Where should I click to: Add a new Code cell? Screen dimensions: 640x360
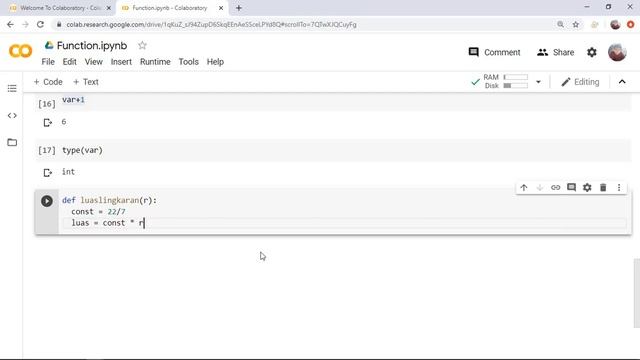pos(48,82)
